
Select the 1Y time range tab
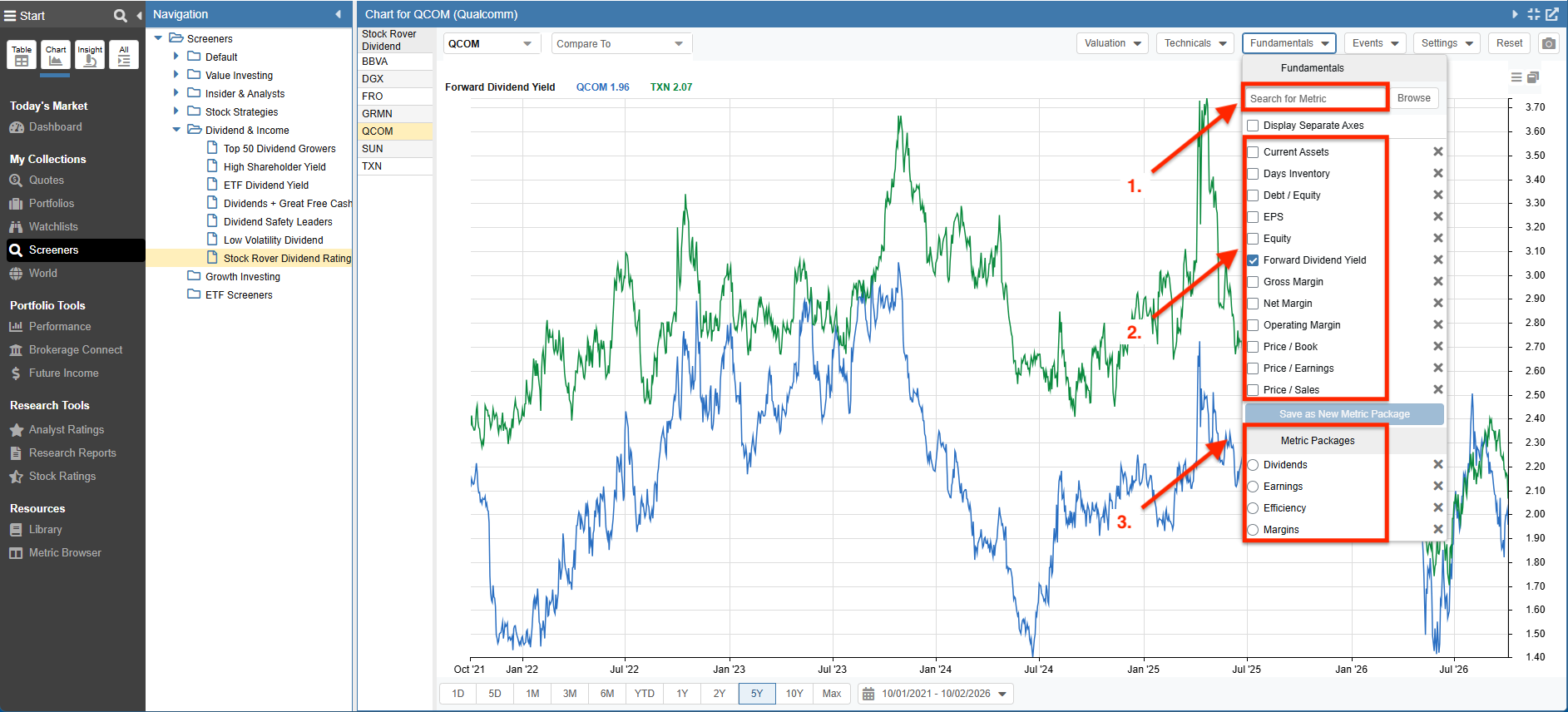point(682,694)
